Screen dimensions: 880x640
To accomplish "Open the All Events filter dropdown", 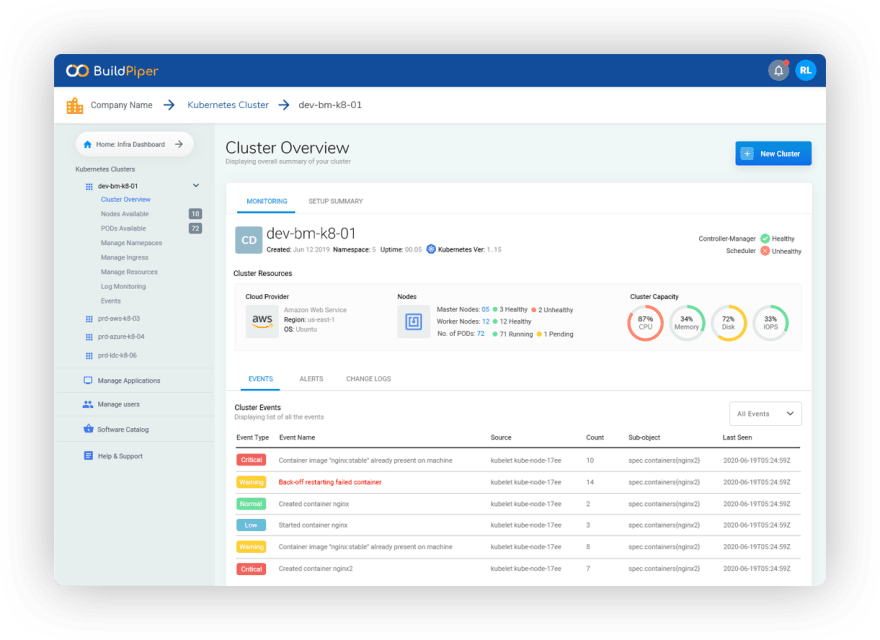I will tap(765, 414).
